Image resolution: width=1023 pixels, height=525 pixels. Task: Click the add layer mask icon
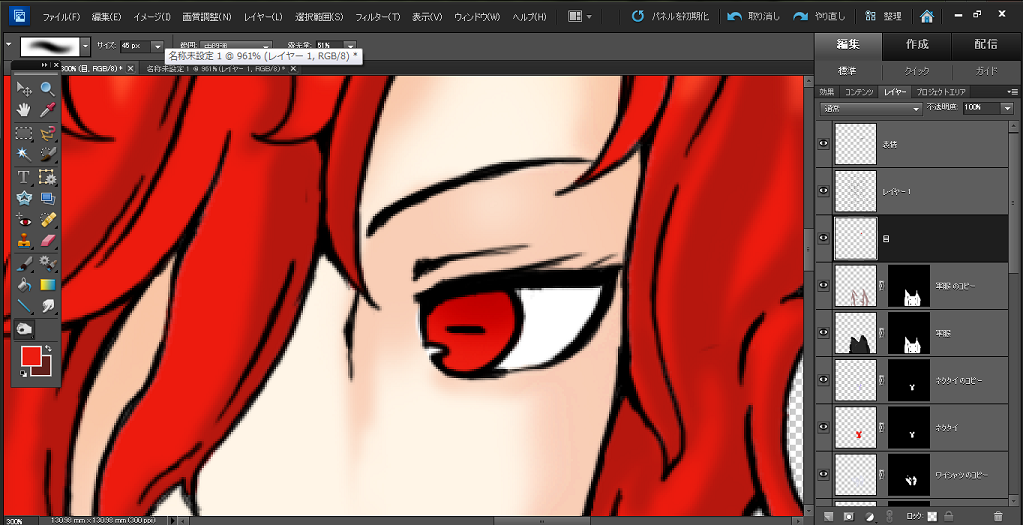click(x=849, y=516)
